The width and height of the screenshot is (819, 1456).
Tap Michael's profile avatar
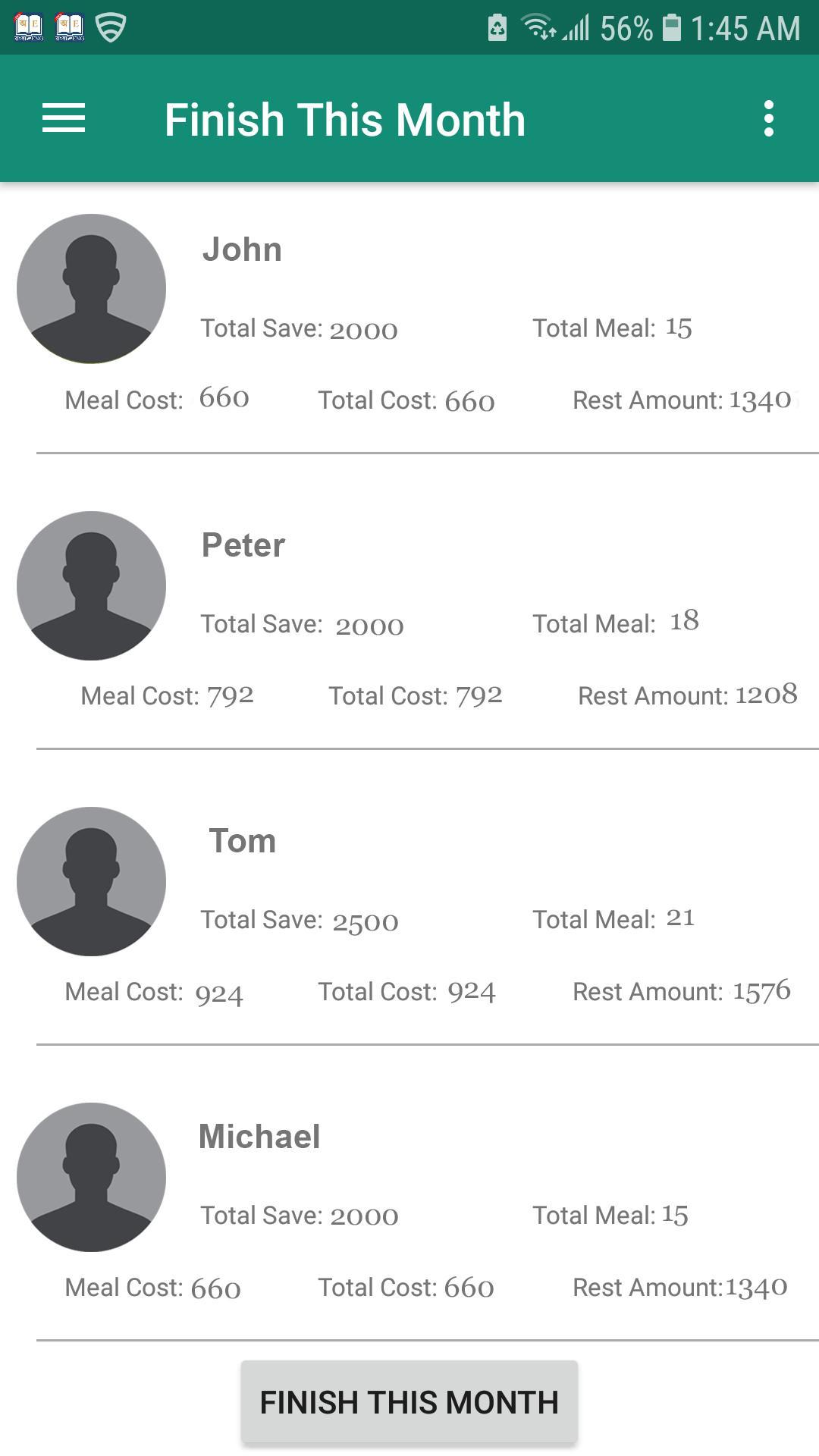(91, 1177)
